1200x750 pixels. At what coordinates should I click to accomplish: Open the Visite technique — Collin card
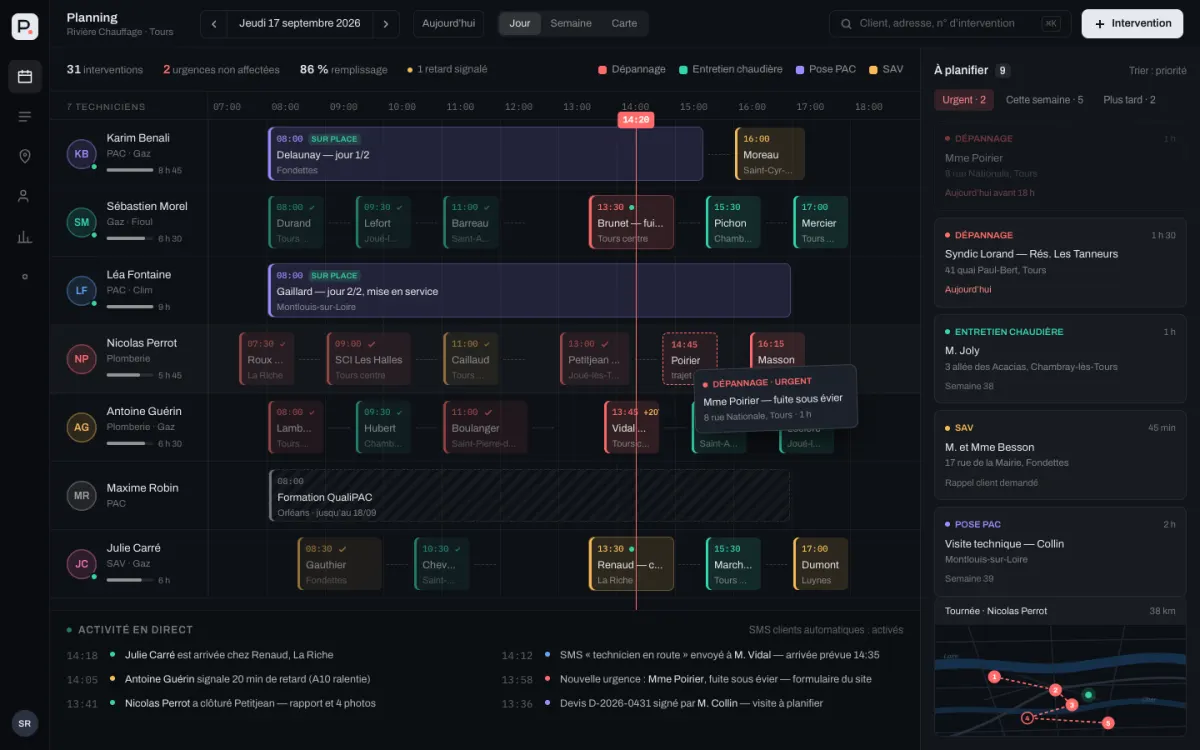pos(1060,551)
